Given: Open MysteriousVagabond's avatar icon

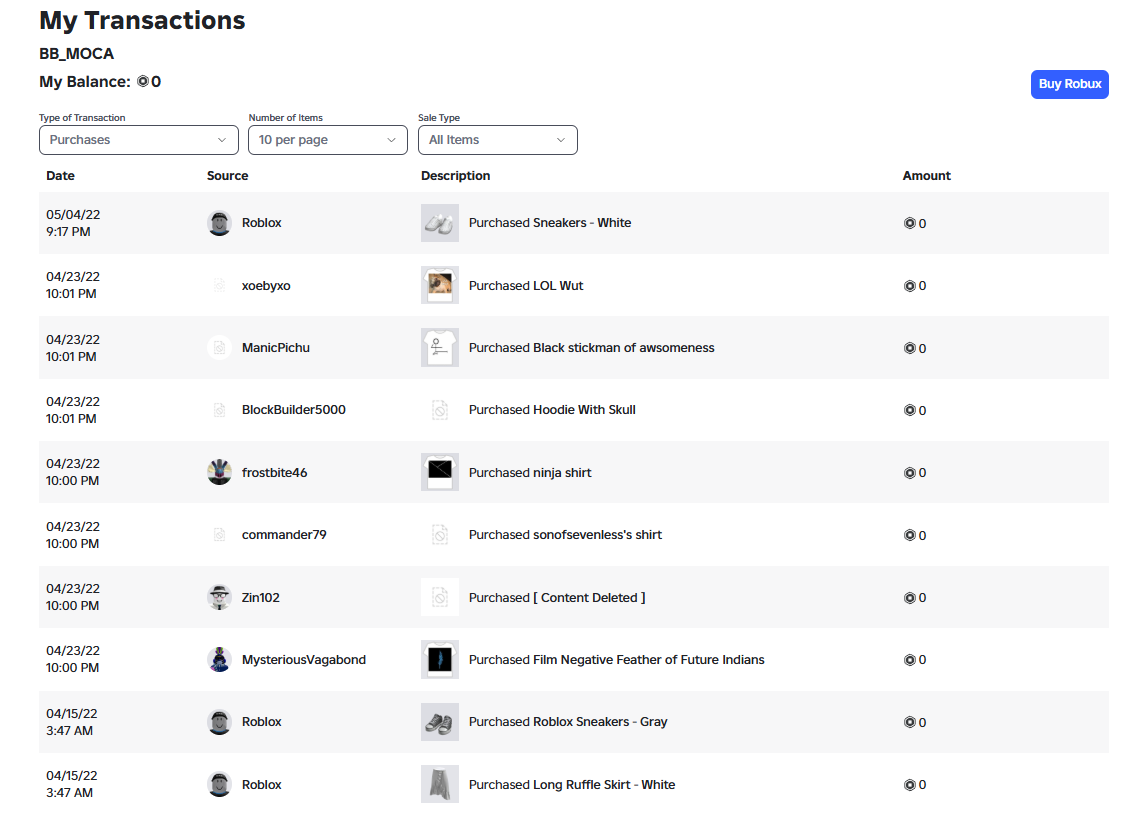Looking at the screenshot, I should (x=219, y=660).
